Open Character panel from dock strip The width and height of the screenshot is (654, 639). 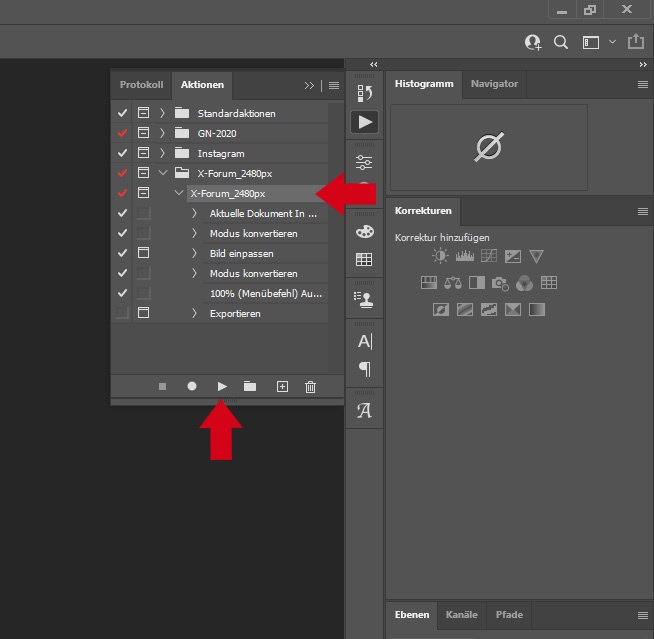[x=364, y=341]
